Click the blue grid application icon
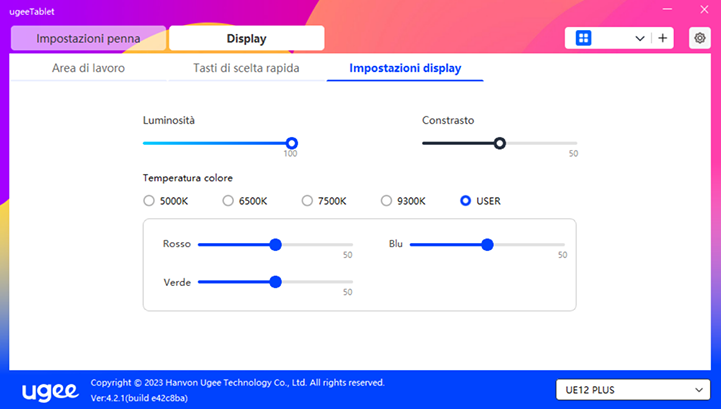The width and height of the screenshot is (721, 409). pos(584,38)
